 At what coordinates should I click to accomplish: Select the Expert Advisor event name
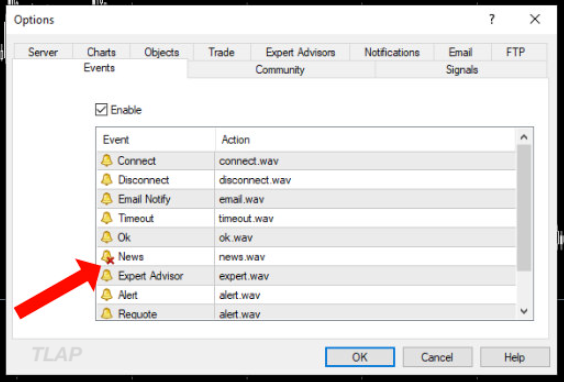tap(151, 276)
